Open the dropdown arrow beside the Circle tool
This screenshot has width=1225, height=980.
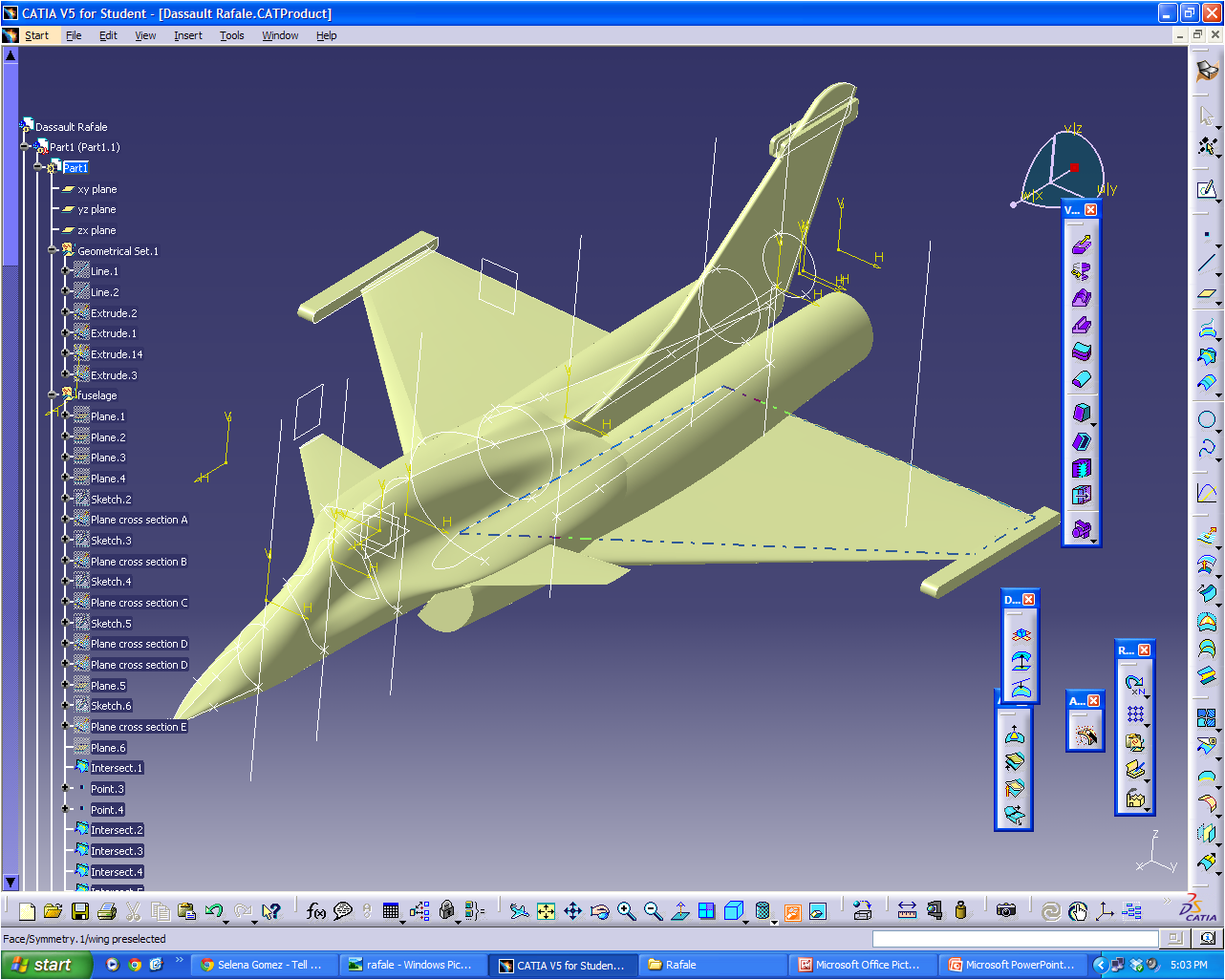tap(1218, 432)
